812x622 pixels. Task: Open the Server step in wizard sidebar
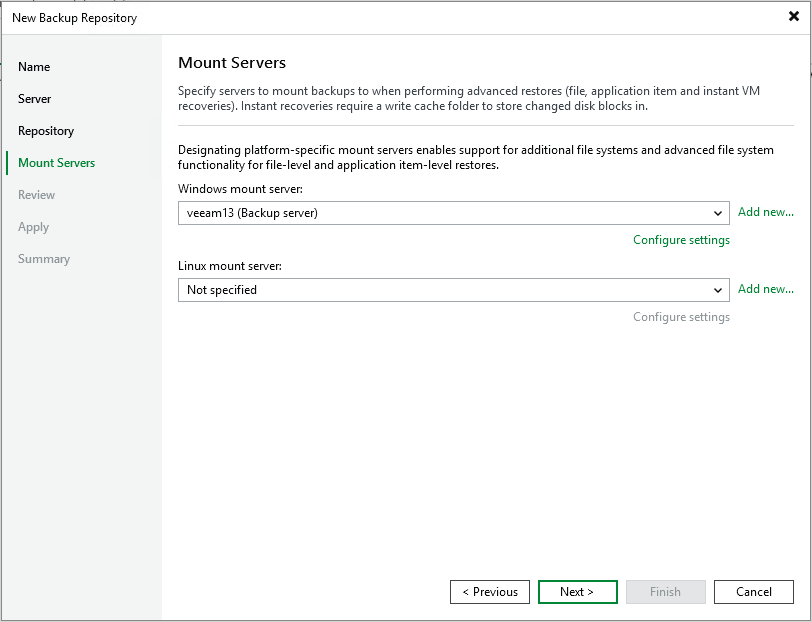[35, 99]
